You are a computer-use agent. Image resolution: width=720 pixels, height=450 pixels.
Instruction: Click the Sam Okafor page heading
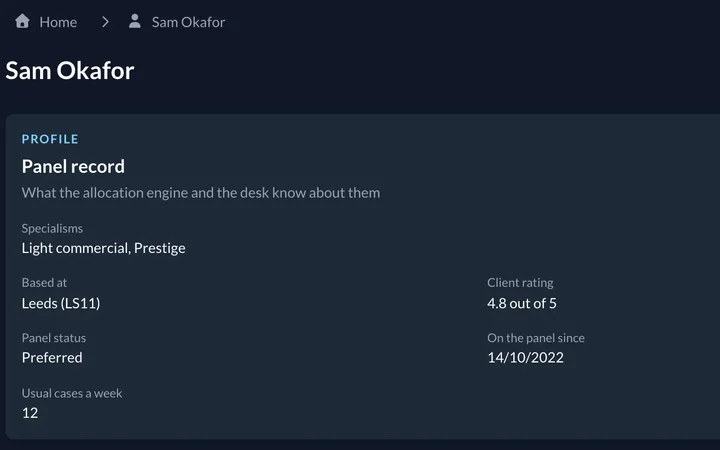pos(70,71)
